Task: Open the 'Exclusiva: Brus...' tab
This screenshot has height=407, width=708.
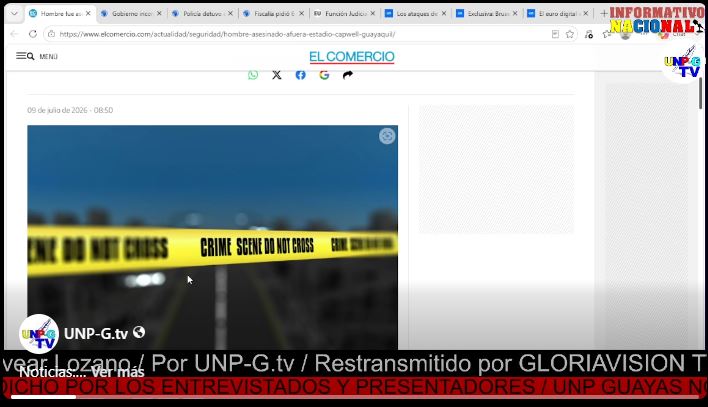Action: click(x=488, y=14)
